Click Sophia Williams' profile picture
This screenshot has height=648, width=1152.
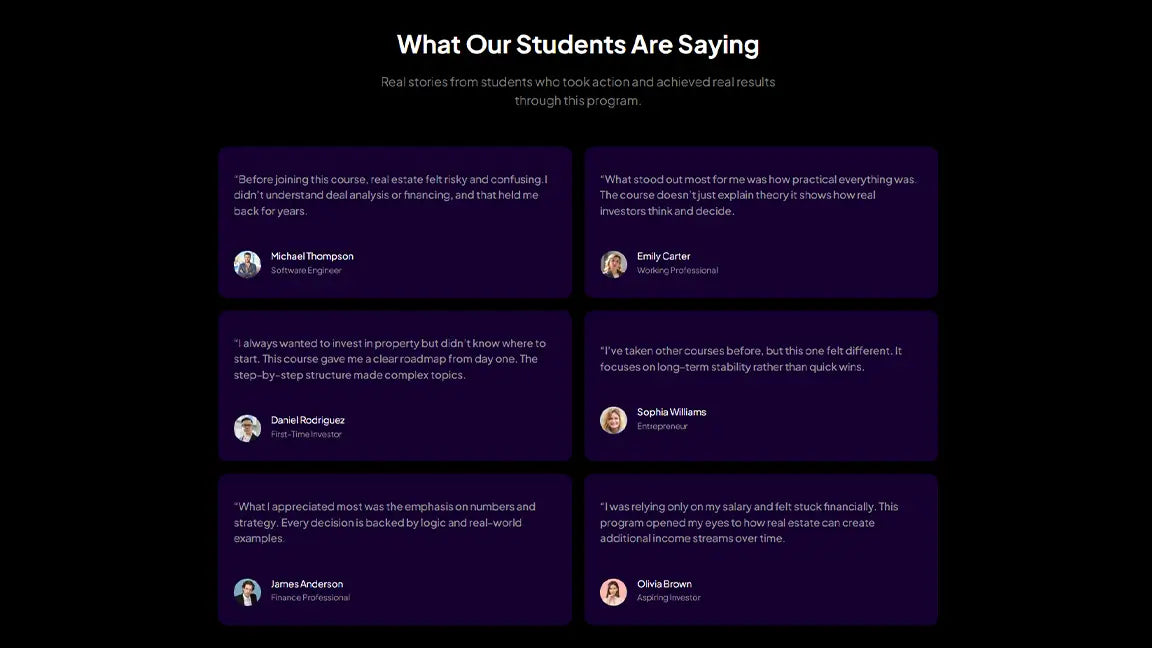[x=613, y=420]
